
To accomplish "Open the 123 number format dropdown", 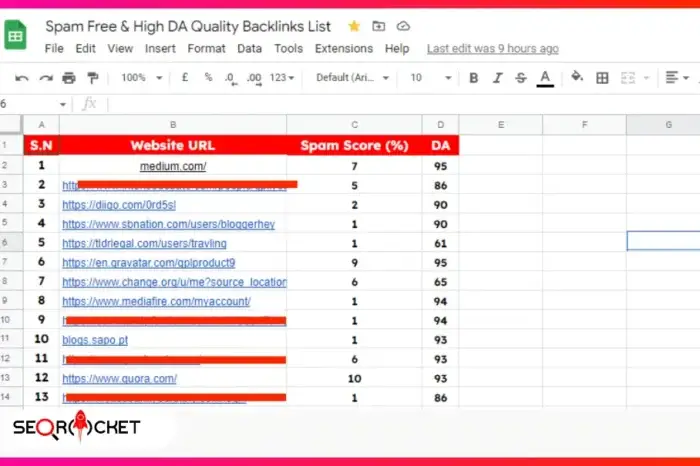I will (x=282, y=78).
